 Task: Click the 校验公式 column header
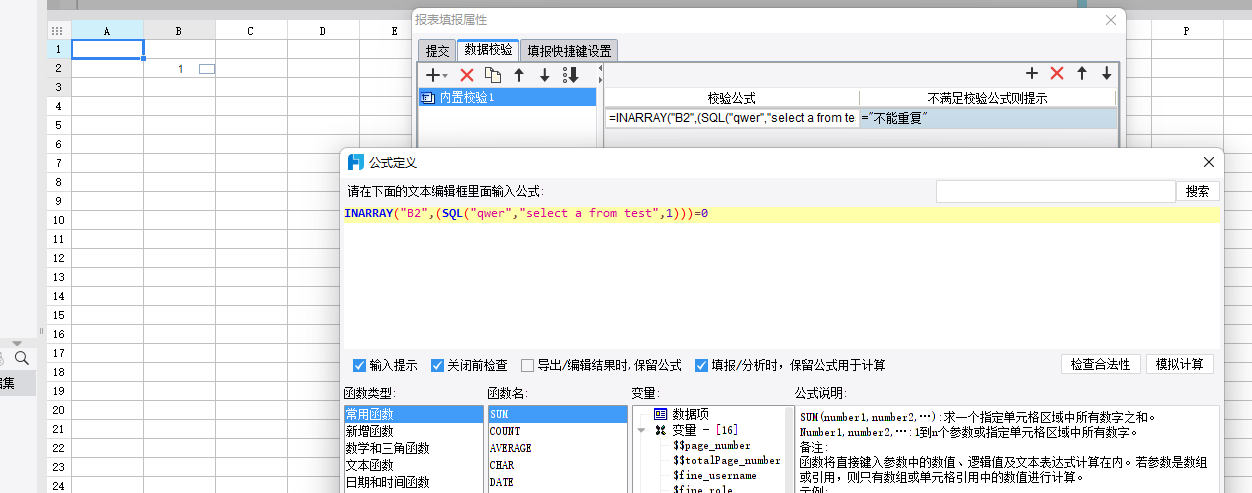731,98
